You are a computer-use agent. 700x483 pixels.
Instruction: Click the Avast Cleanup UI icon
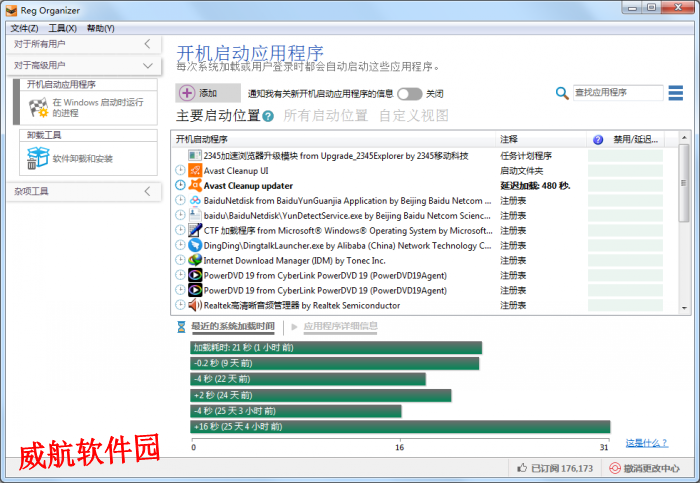(195, 171)
